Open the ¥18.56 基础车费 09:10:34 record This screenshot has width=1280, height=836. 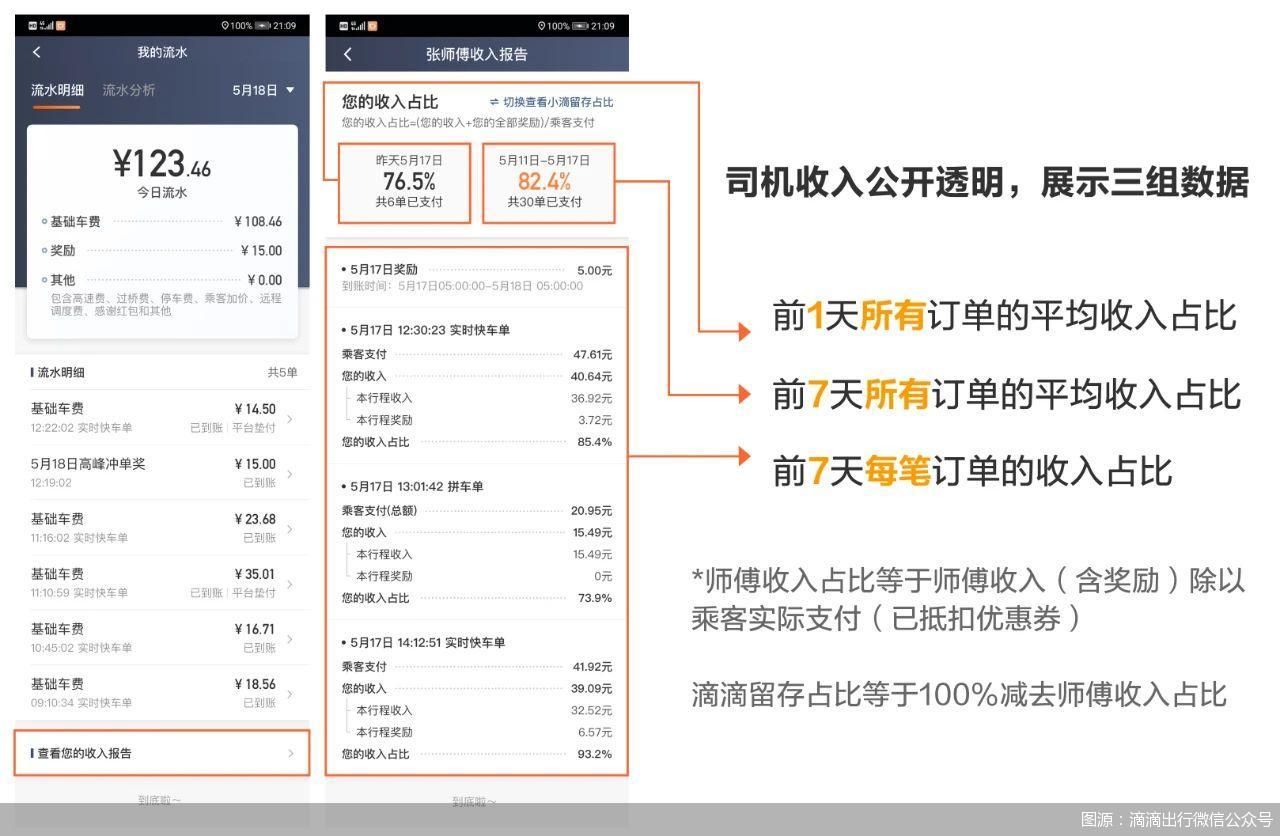pos(162,693)
